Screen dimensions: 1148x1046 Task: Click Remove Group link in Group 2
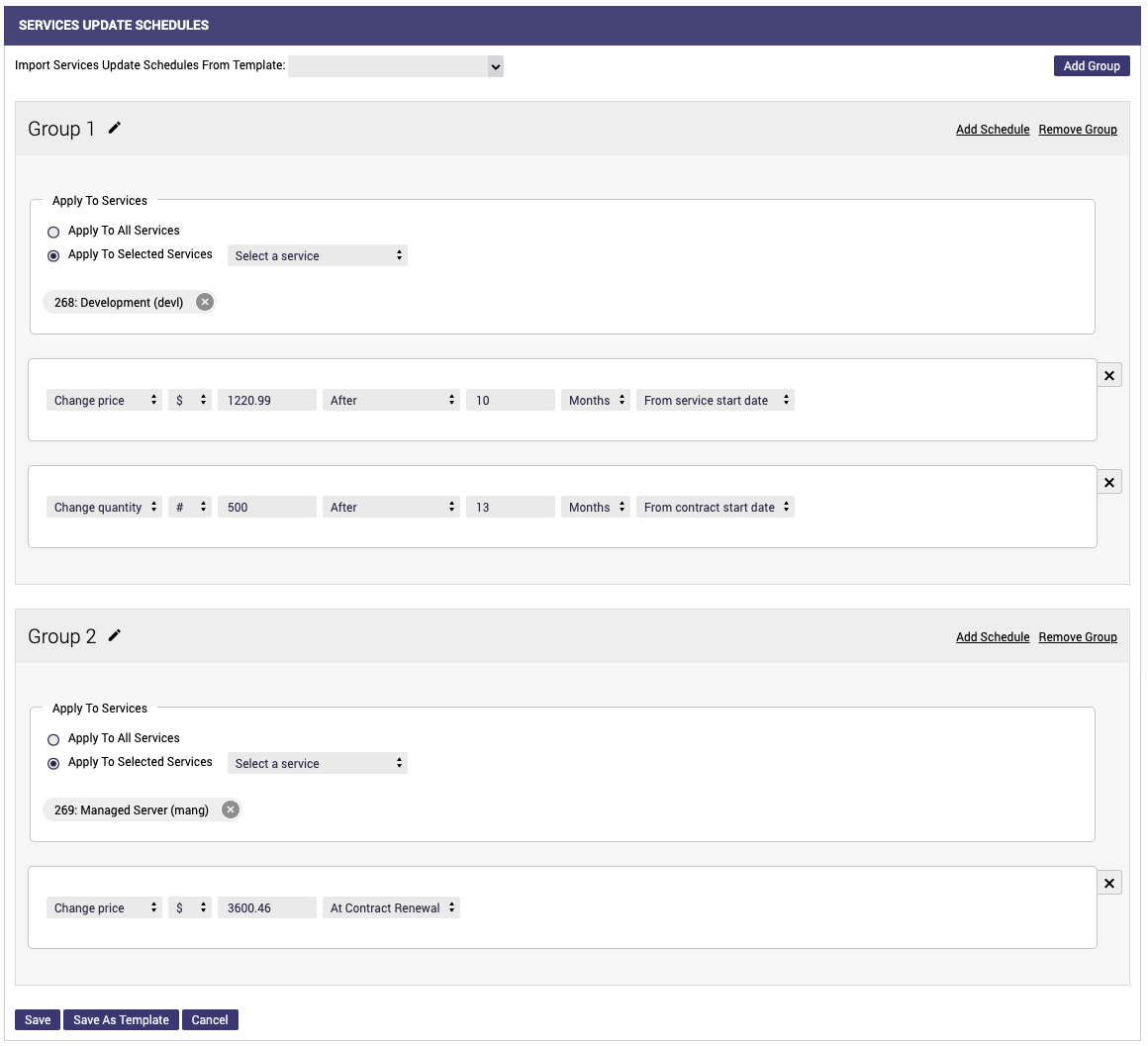pos(1077,637)
